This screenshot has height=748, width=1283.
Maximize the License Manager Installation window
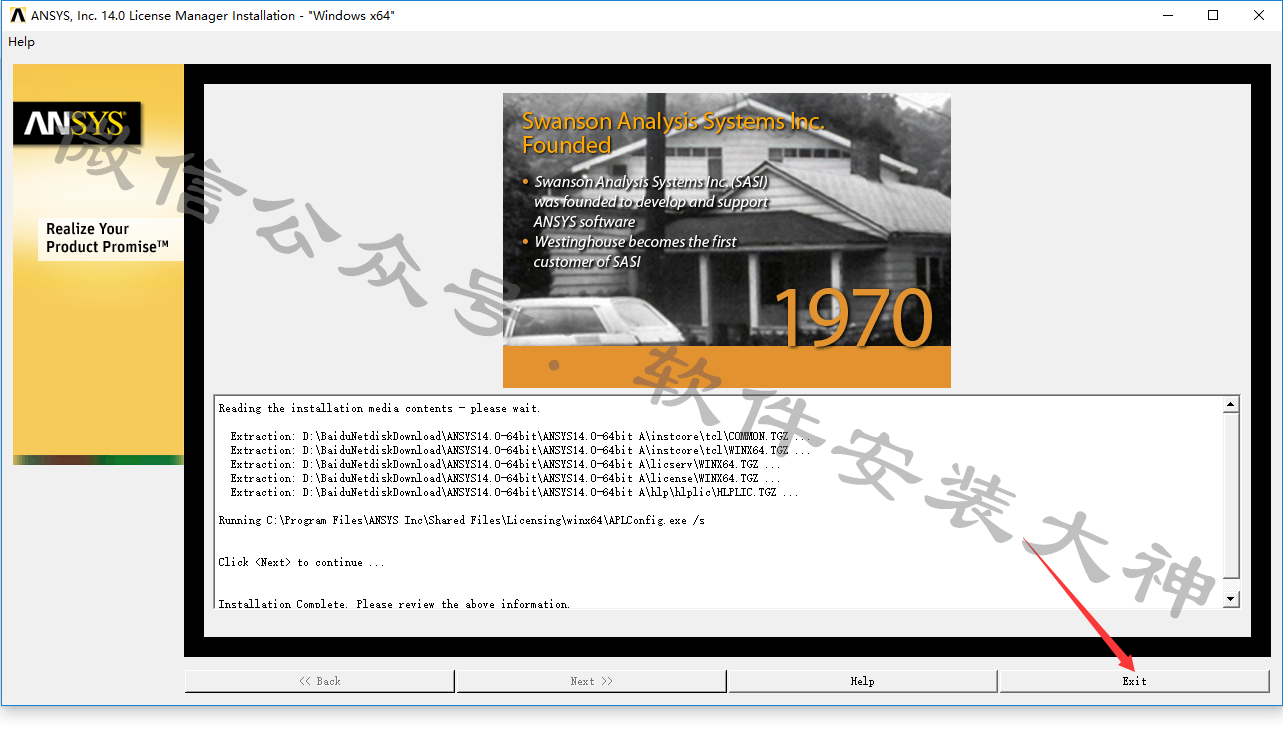[x=1213, y=15]
